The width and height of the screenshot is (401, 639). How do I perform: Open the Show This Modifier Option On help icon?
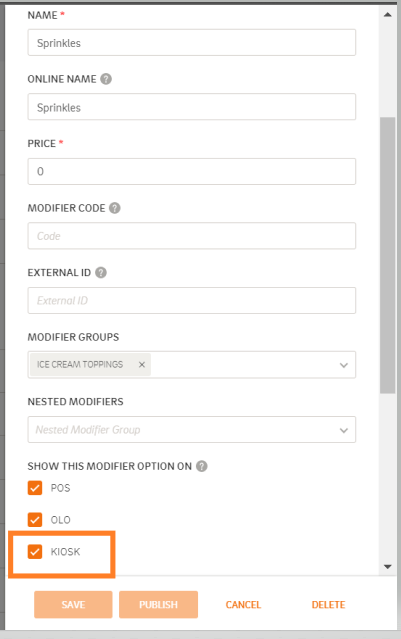[x=202, y=466]
